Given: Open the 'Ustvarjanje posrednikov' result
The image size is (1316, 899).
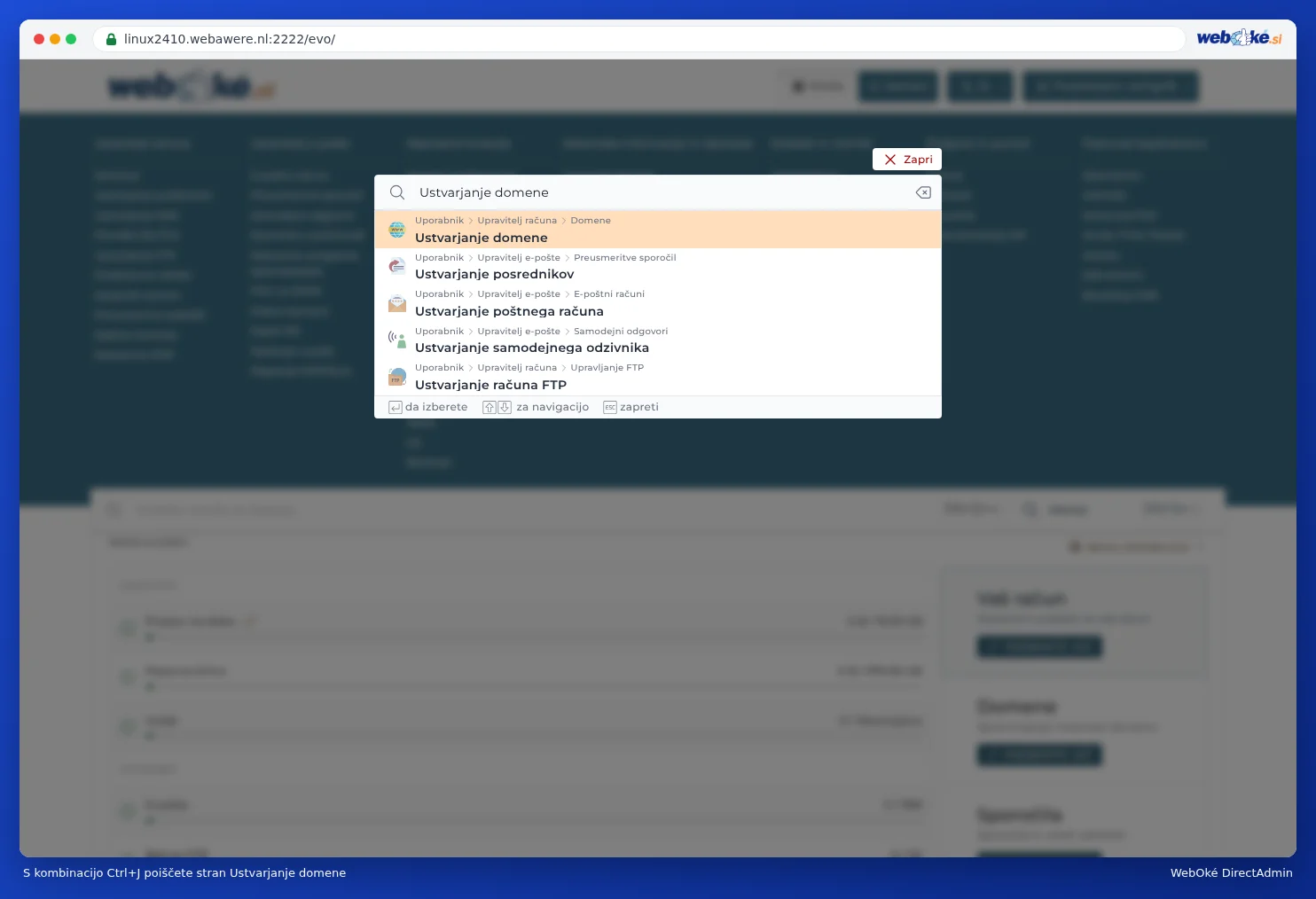Looking at the screenshot, I should [x=658, y=266].
